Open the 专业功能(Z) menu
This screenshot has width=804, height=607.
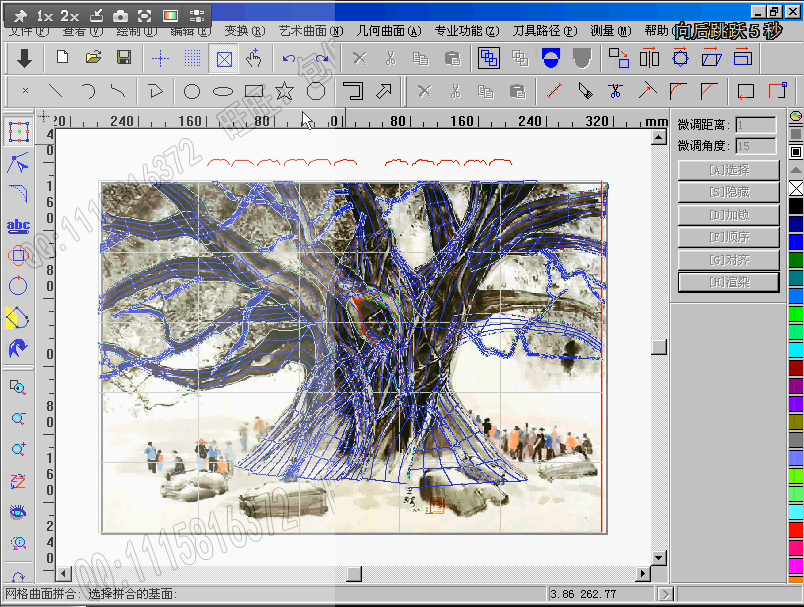click(467, 31)
